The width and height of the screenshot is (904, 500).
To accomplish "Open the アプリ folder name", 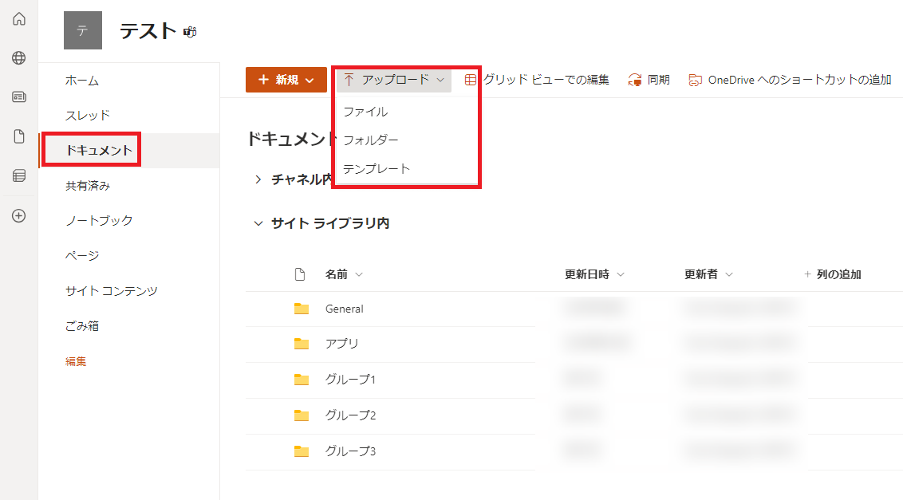I will (x=342, y=344).
